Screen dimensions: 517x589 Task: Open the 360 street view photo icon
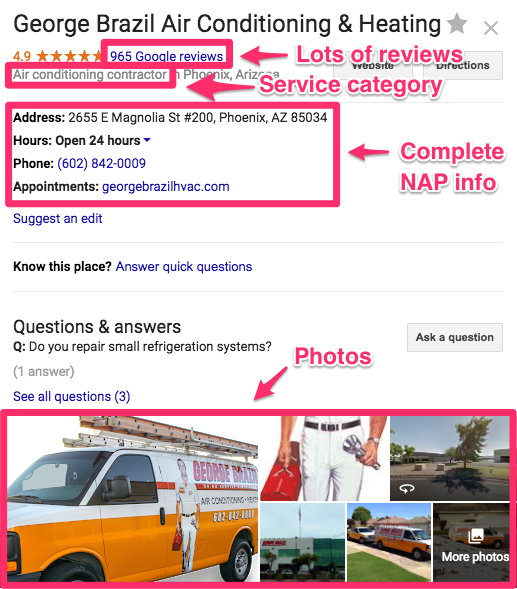point(407,488)
